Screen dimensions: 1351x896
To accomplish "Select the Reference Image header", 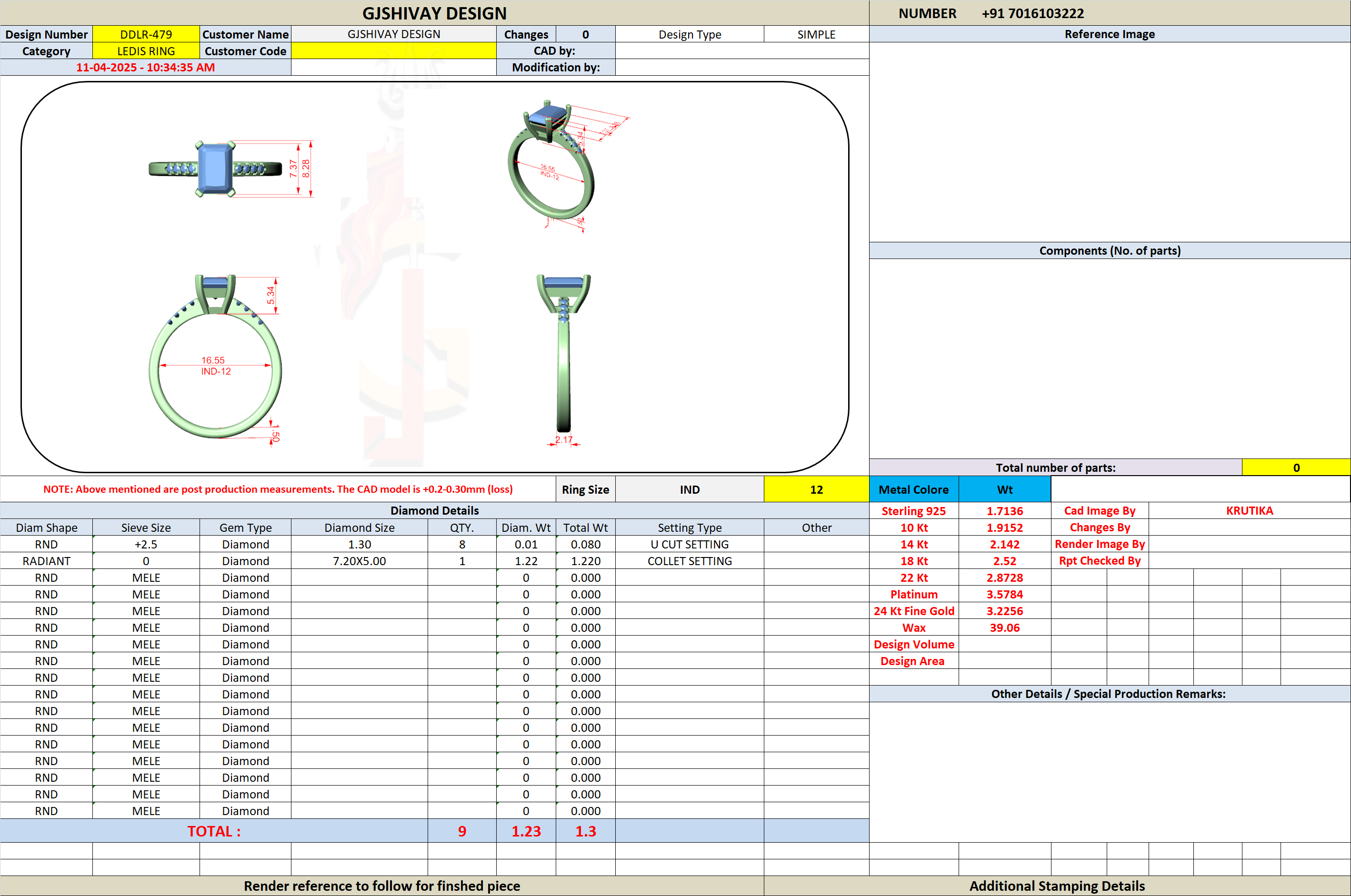I will point(1109,34).
